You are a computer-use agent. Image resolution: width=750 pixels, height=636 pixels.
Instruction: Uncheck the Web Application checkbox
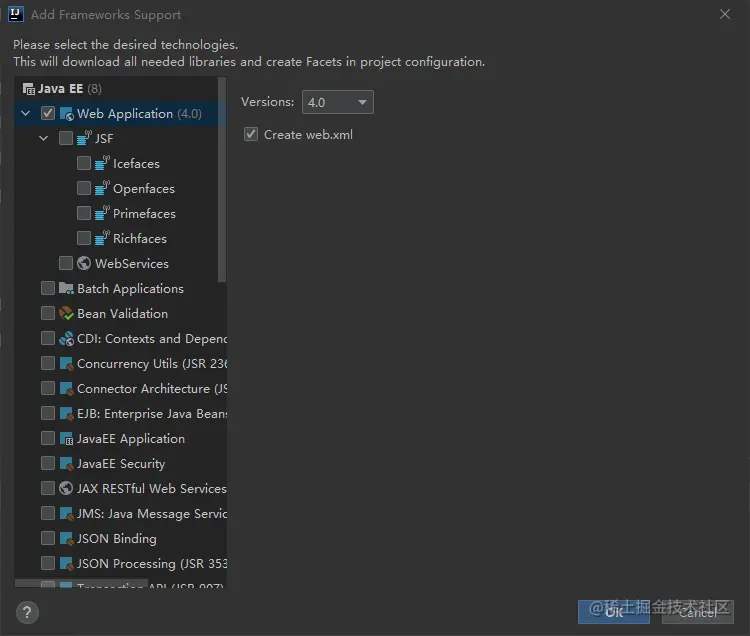[48, 113]
